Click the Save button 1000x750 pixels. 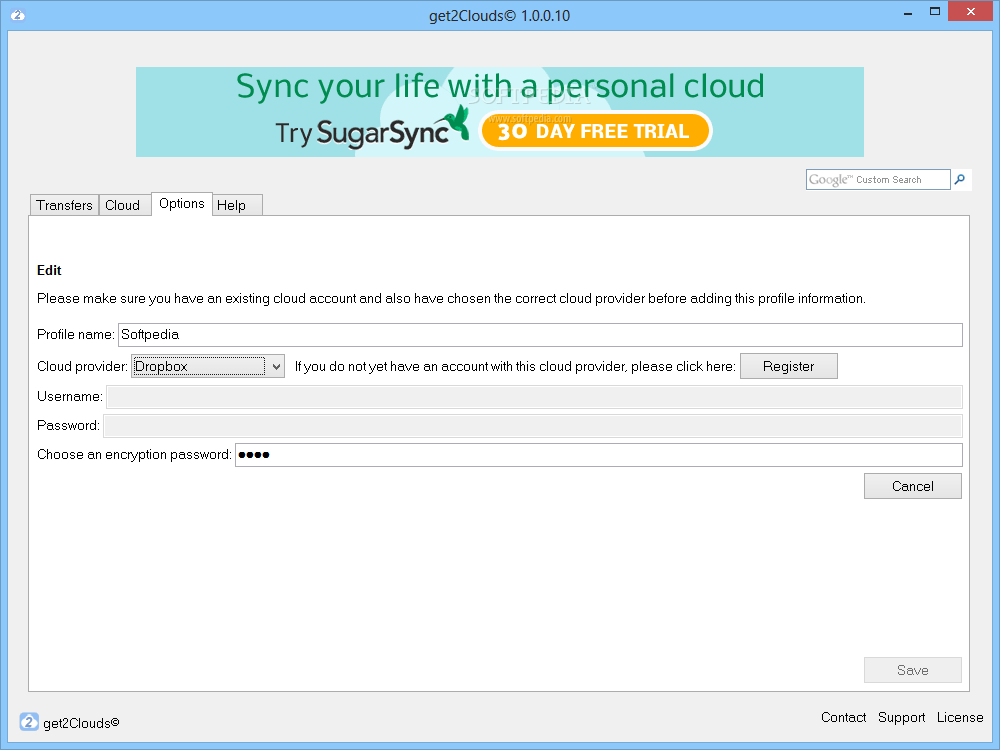click(913, 670)
